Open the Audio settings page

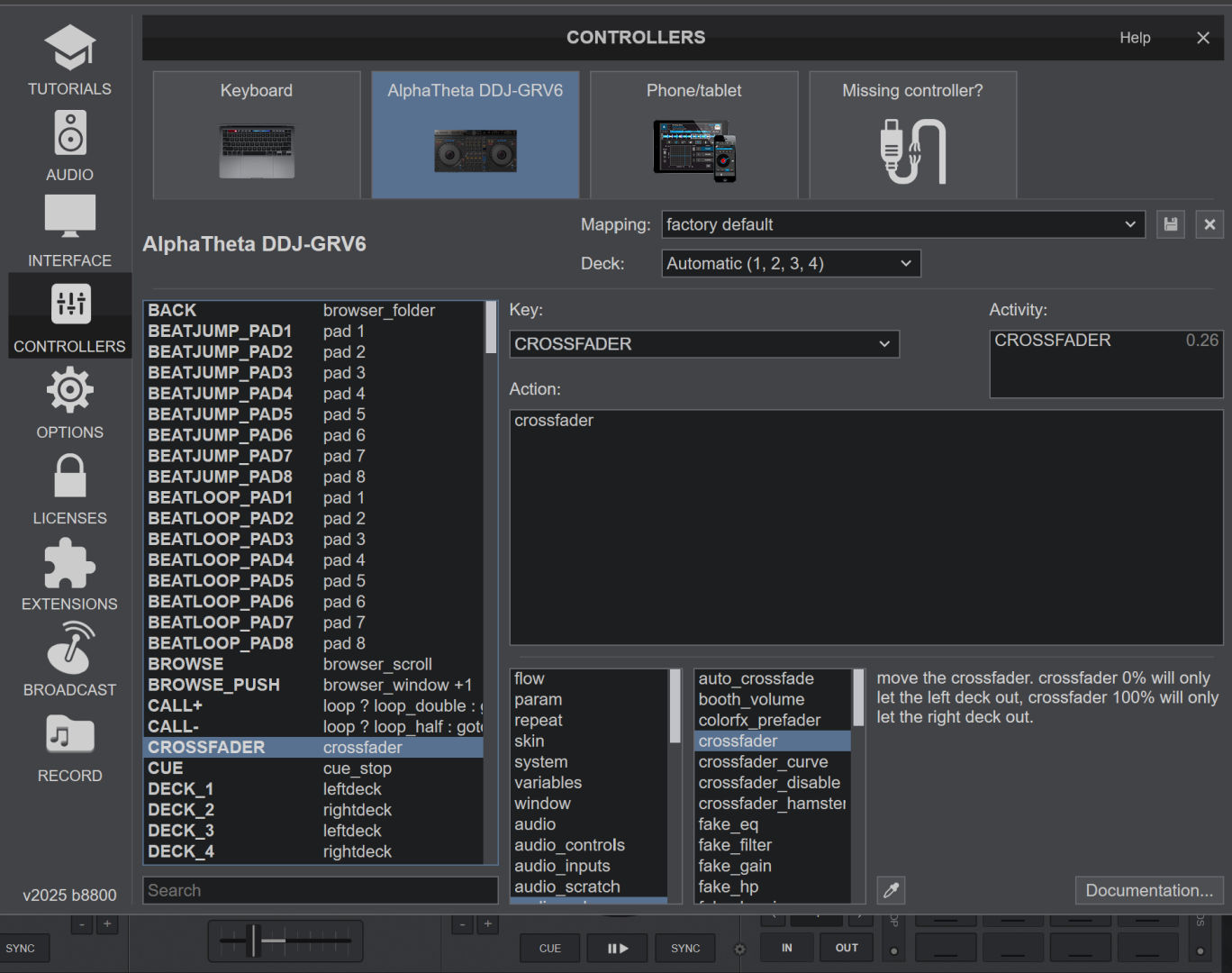tap(69, 146)
